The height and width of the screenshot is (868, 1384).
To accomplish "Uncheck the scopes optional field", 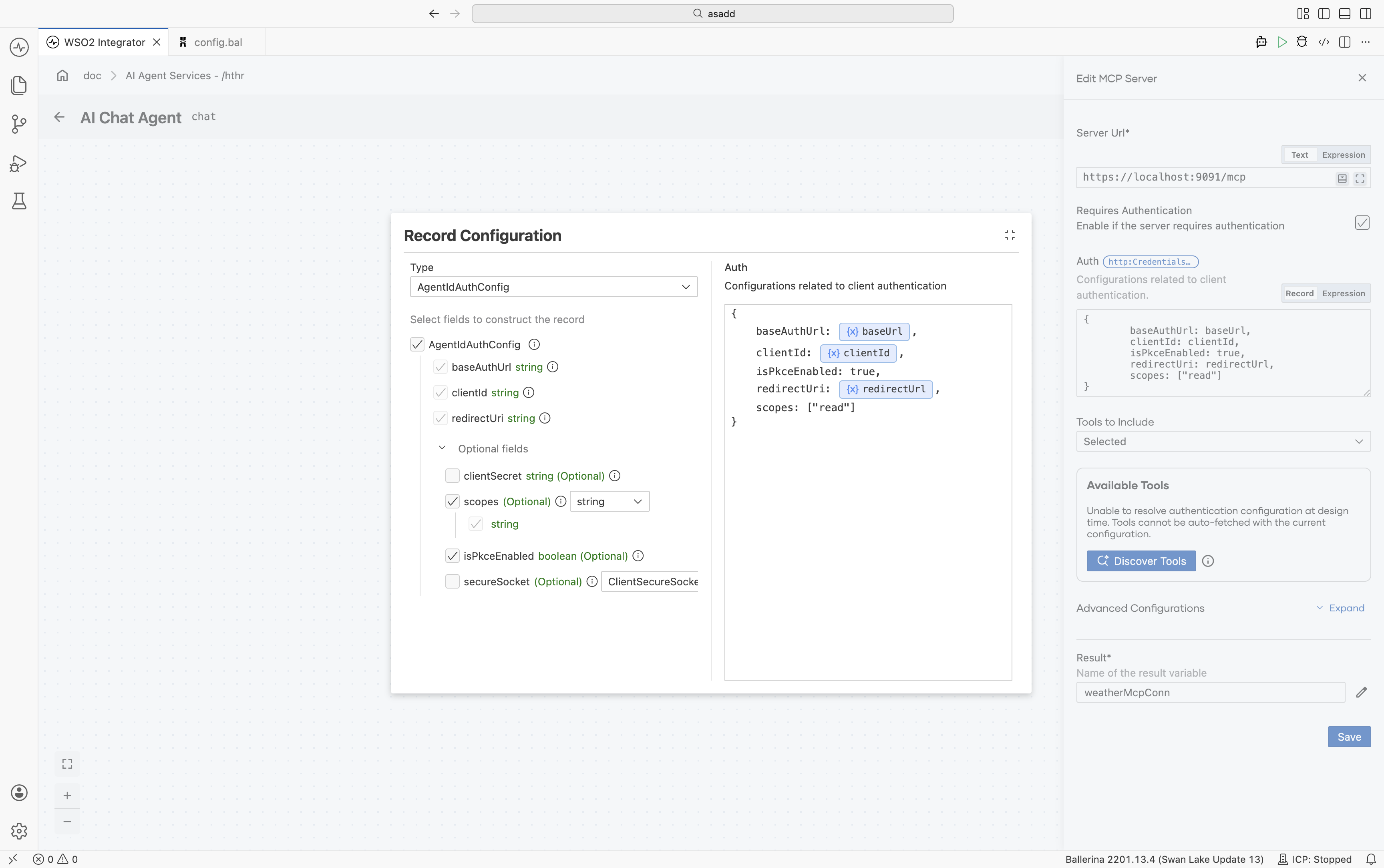I will click(x=453, y=502).
